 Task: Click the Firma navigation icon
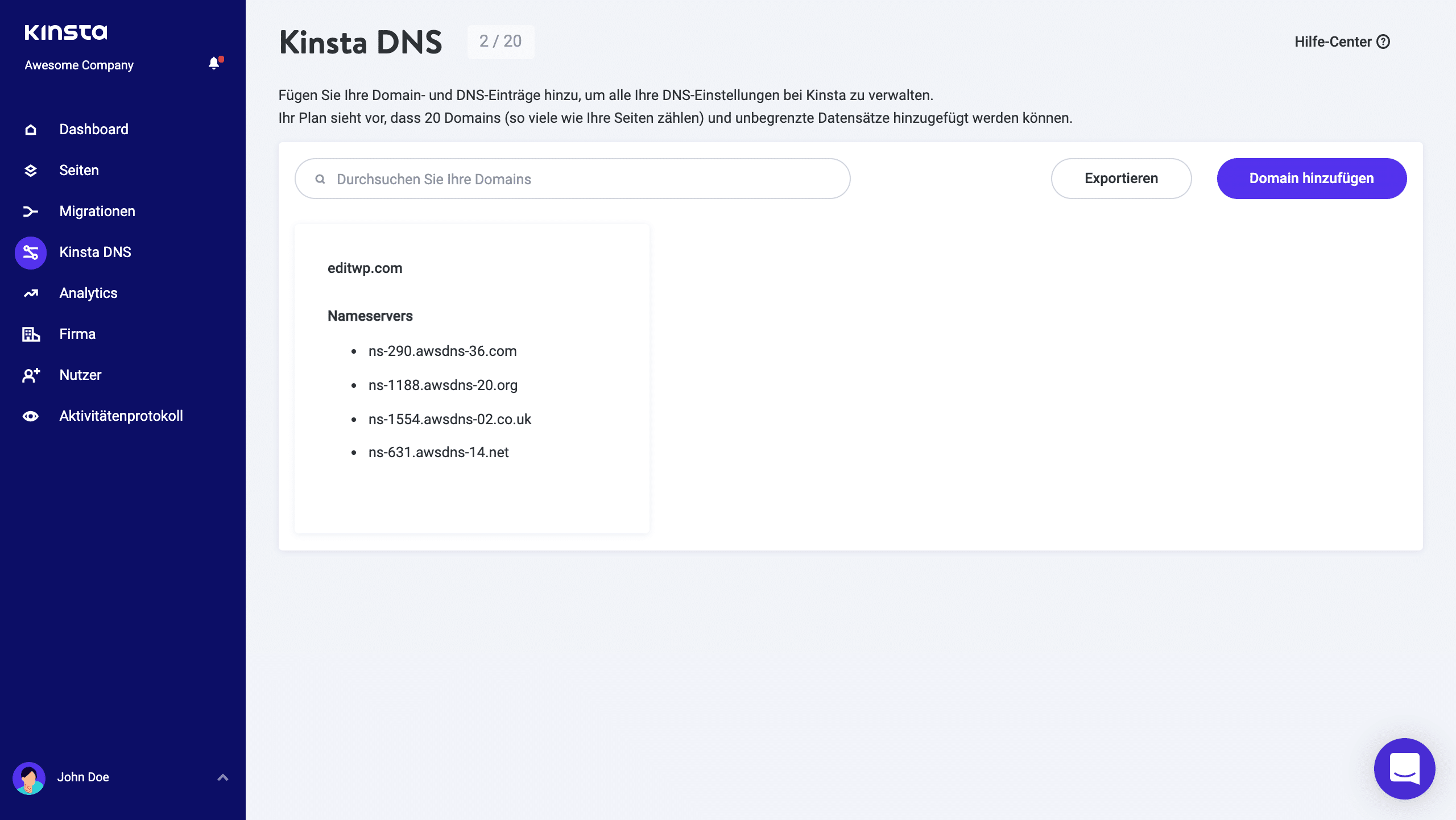(31, 334)
